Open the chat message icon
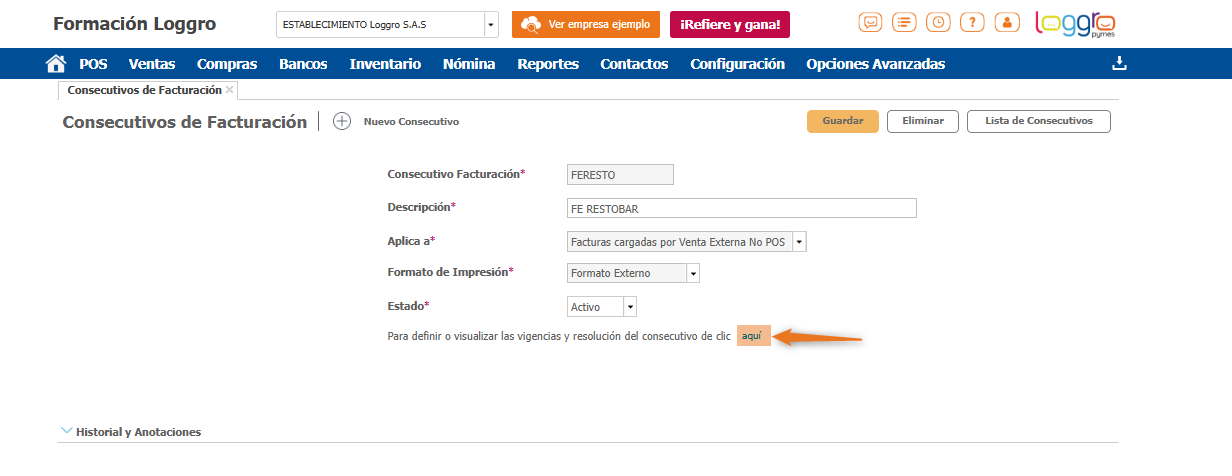This screenshot has height=476, width=1232. click(x=871, y=22)
